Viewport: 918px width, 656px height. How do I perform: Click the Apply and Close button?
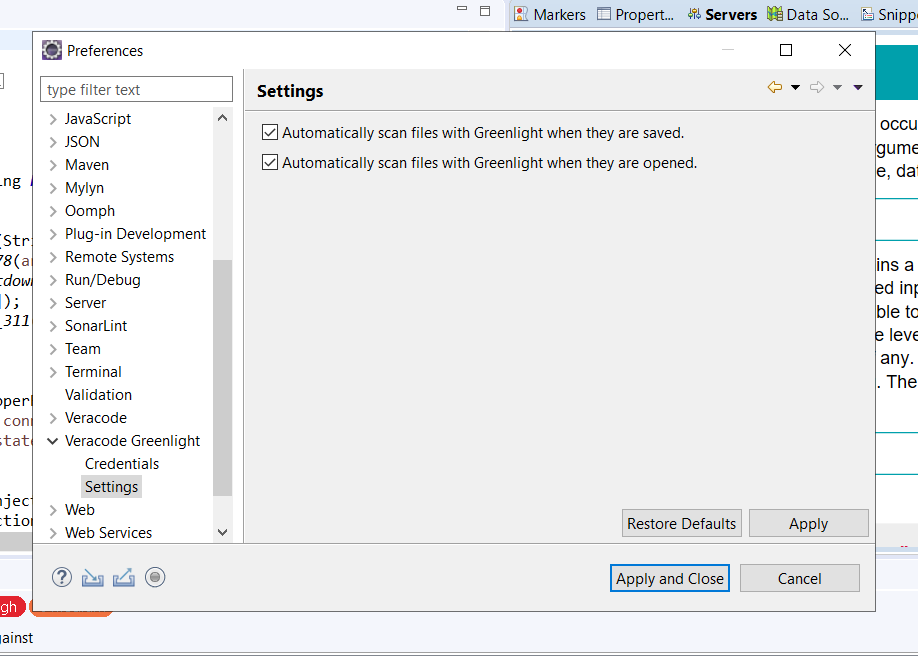[x=669, y=578]
